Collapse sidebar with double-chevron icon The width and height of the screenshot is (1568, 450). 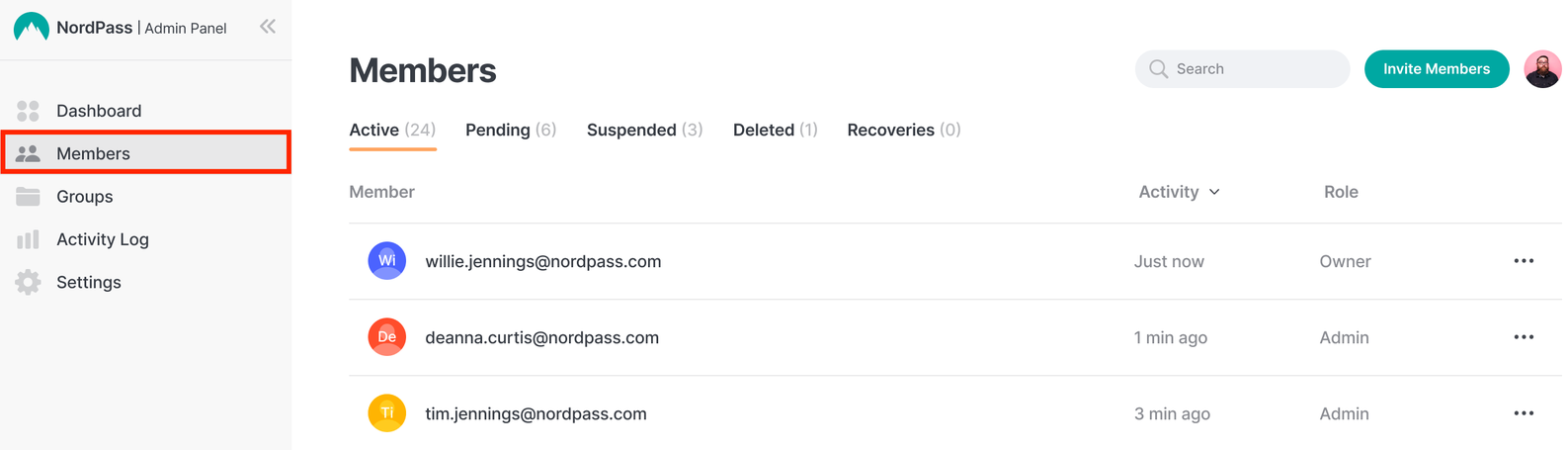click(268, 27)
